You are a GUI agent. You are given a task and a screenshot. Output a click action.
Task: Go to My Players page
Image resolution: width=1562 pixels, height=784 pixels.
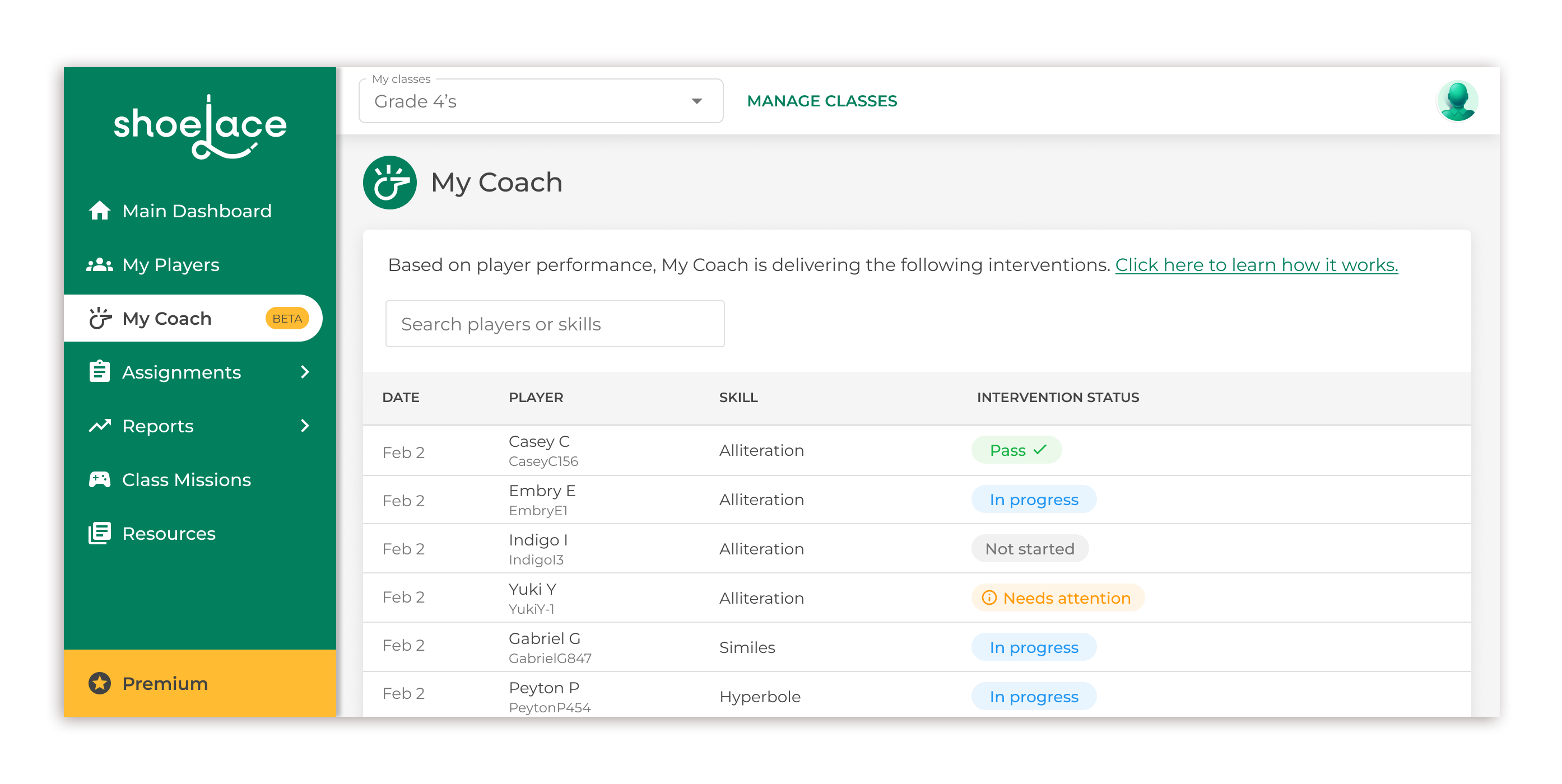tap(170, 265)
